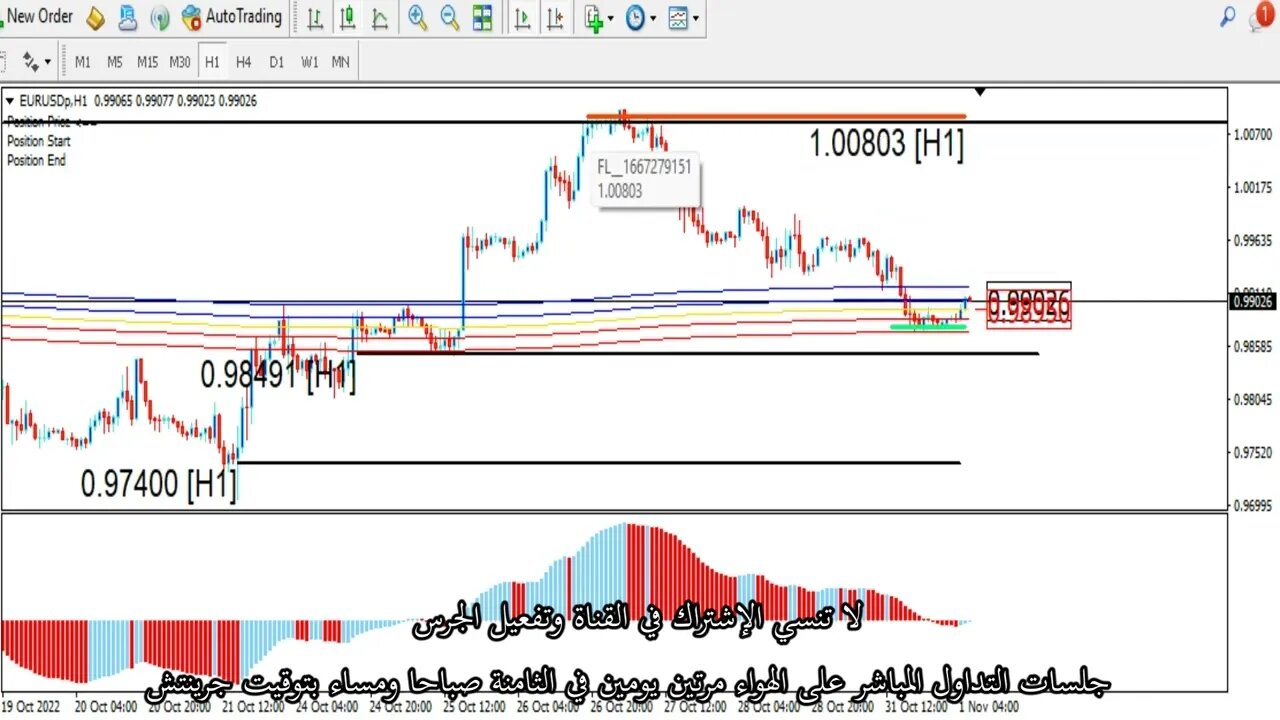
Task: Click the New Order button
Action: [38, 17]
